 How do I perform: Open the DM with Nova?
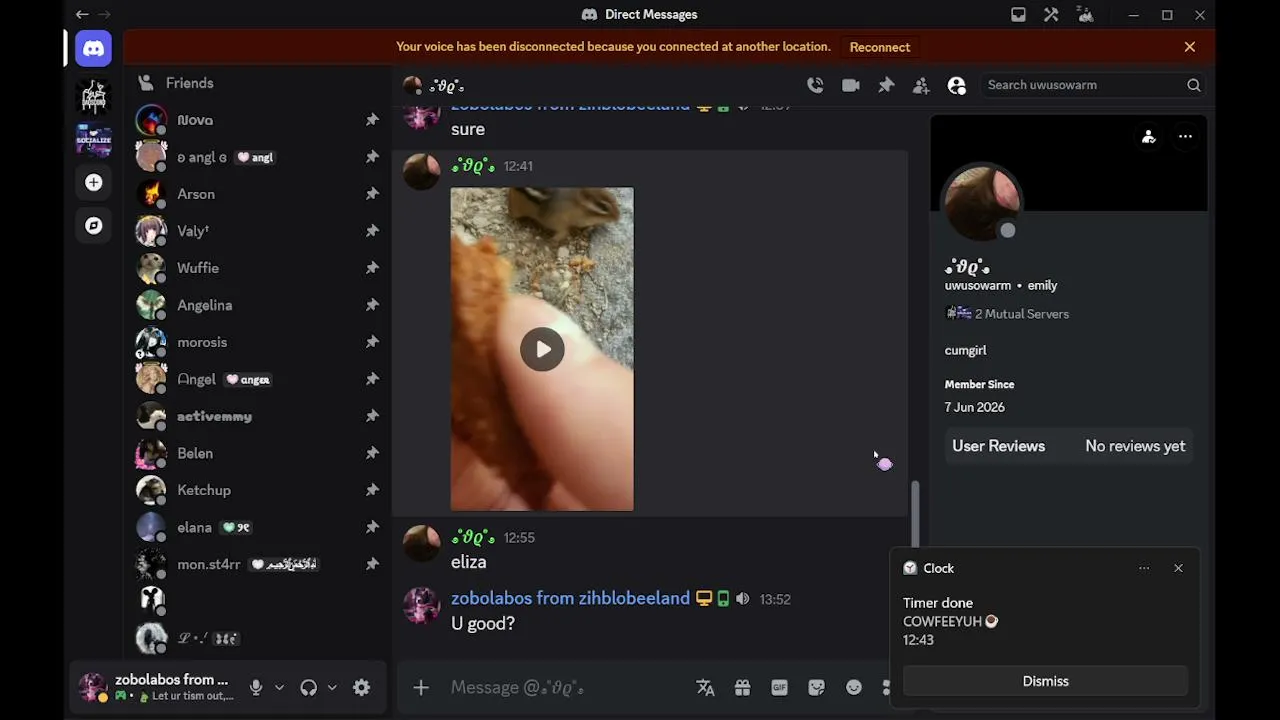(x=258, y=120)
